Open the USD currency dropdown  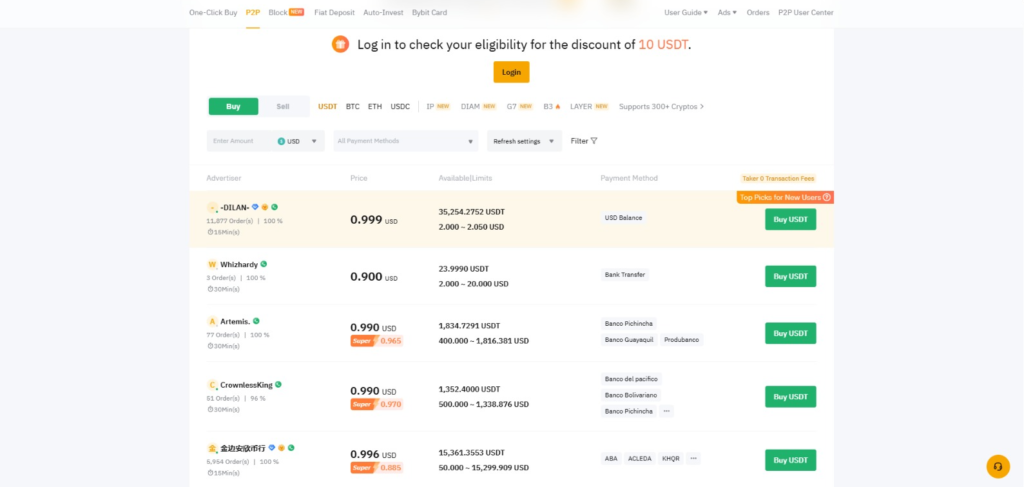(x=299, y=141)
